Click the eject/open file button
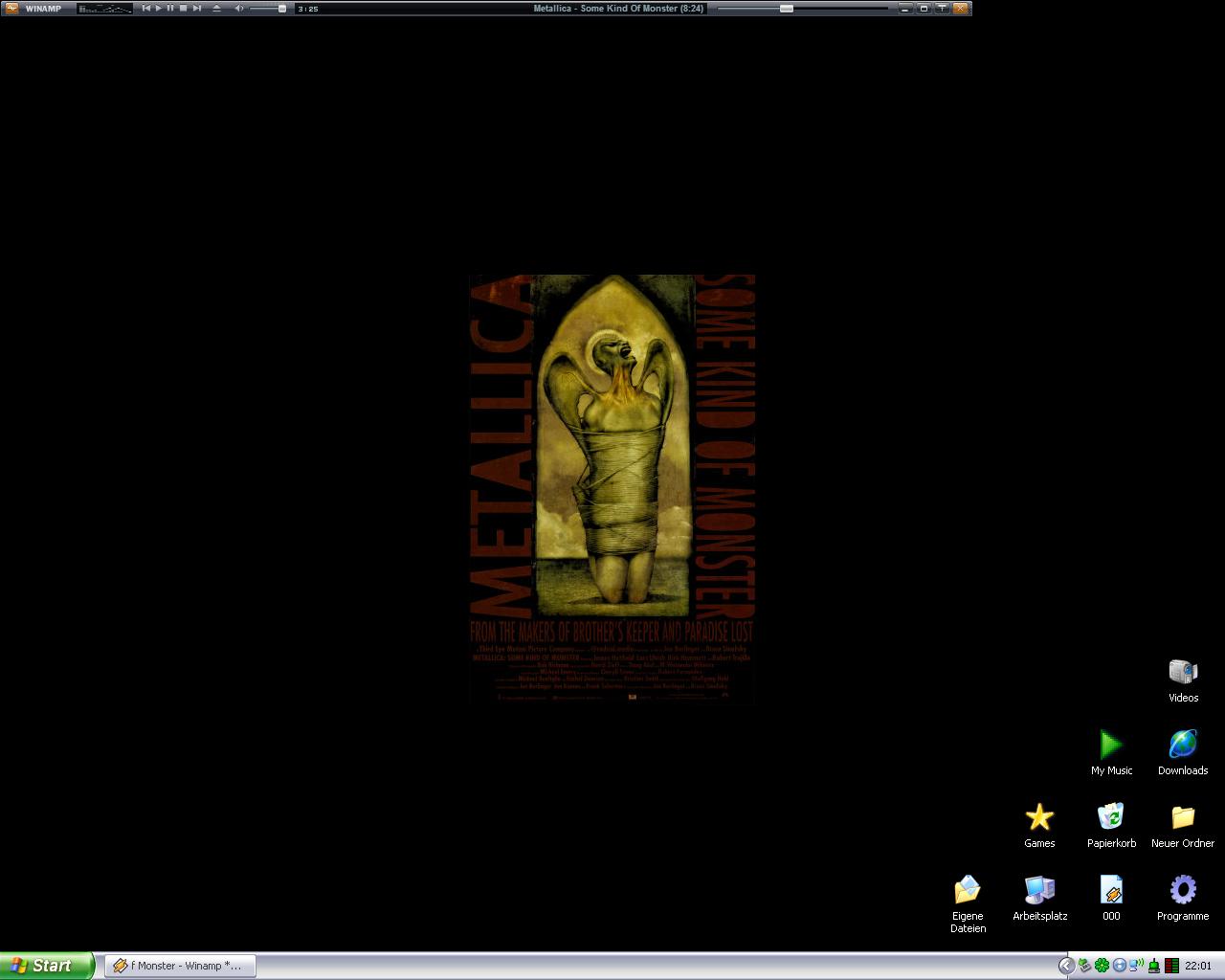The height and width of the screenshot is (980, 1225). pyautogui.click(x=216, y=8)
